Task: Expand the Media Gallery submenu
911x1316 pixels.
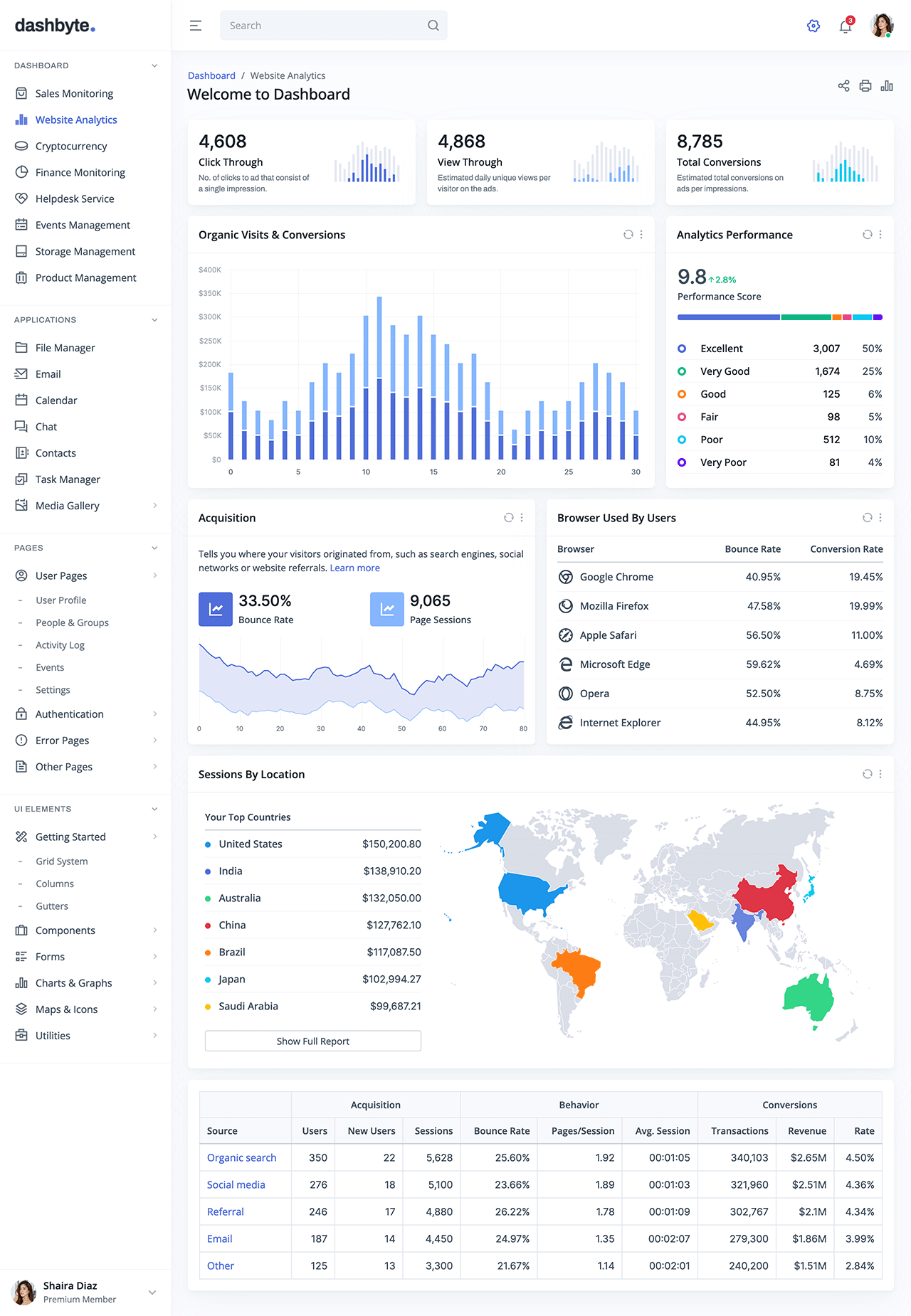Action: pyautogui.click(x=154, y=506)
